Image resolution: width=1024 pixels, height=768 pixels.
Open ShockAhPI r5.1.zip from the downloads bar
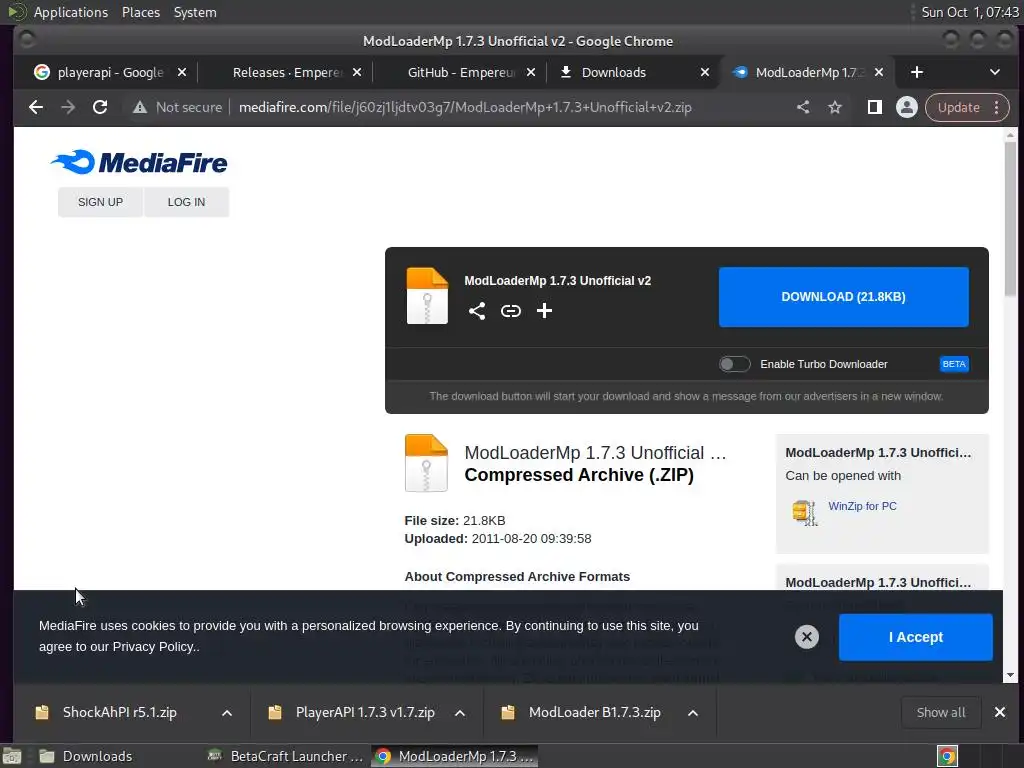pyautogui.click(x=120, y=712)
